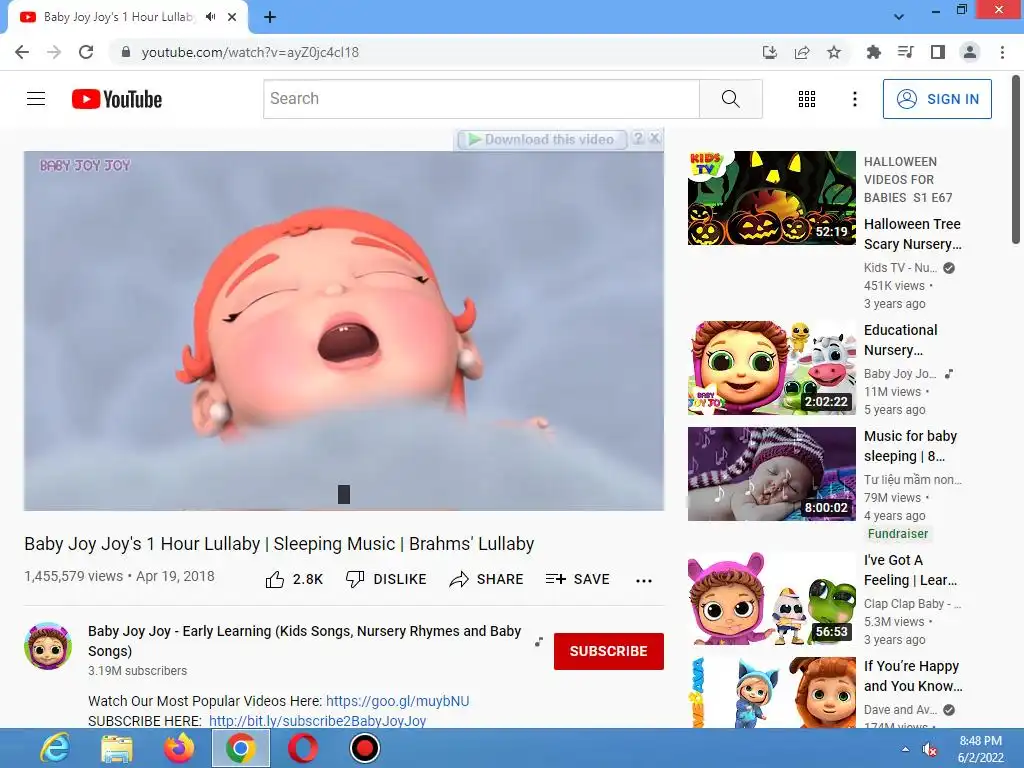The height and width of the screenshot is (768, 1024).
Task: Click the muted volume tray icon
Action: coord(929,749)
